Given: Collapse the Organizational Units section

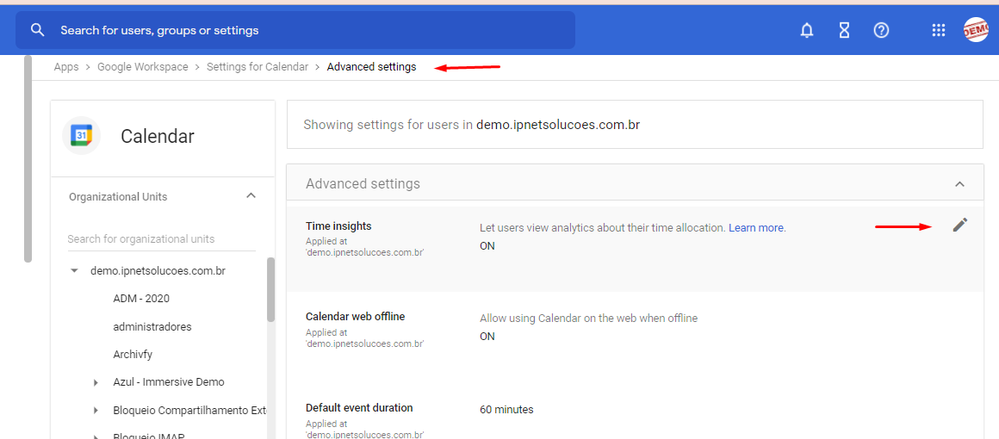Looking at the screenshot, I should 251,196.
